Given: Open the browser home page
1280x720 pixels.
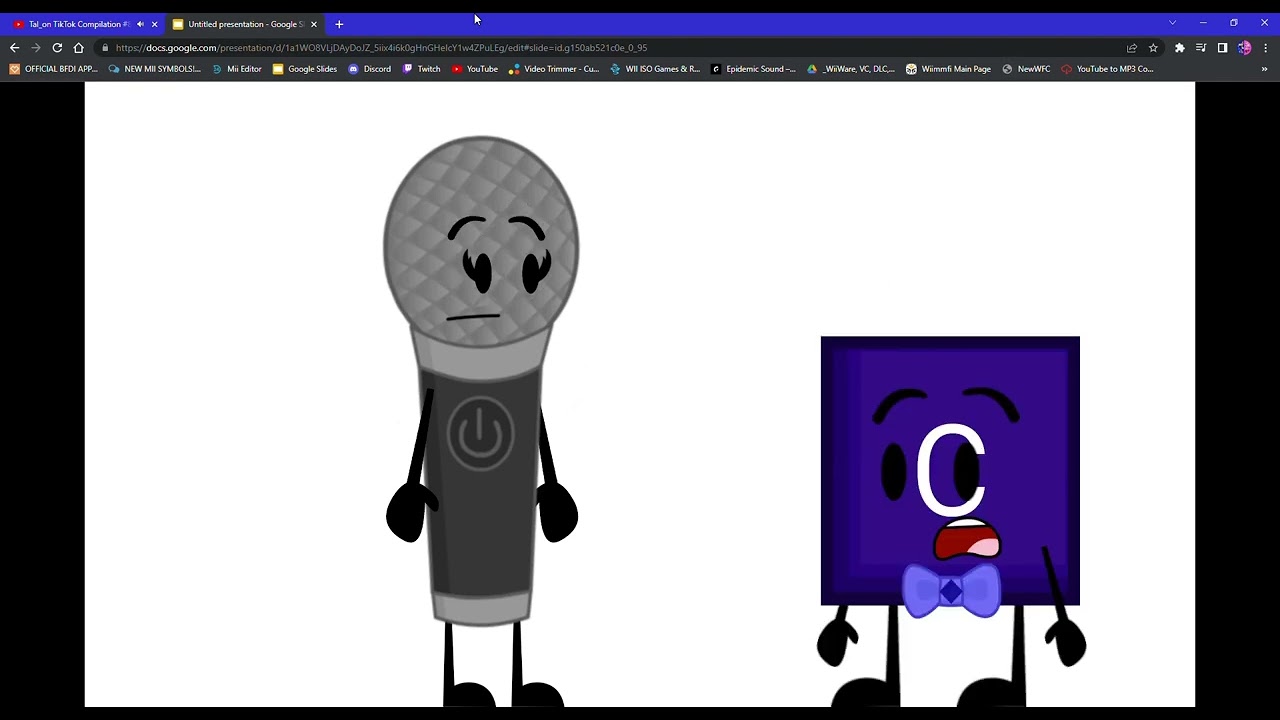Looking at the screenshot, I should (x=79, y=48).
